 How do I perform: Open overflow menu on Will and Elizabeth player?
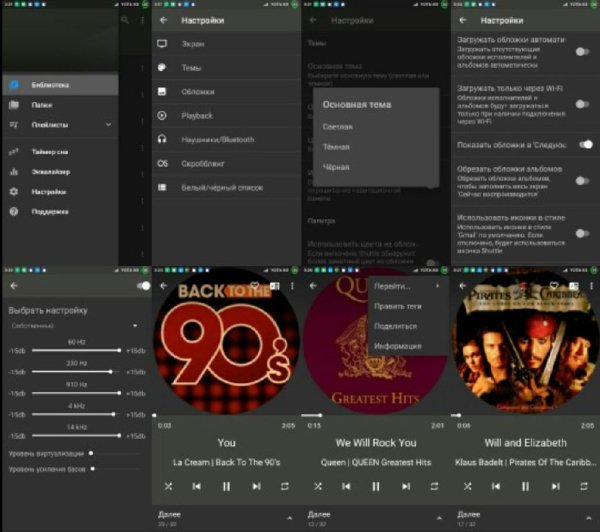point(592,286)
